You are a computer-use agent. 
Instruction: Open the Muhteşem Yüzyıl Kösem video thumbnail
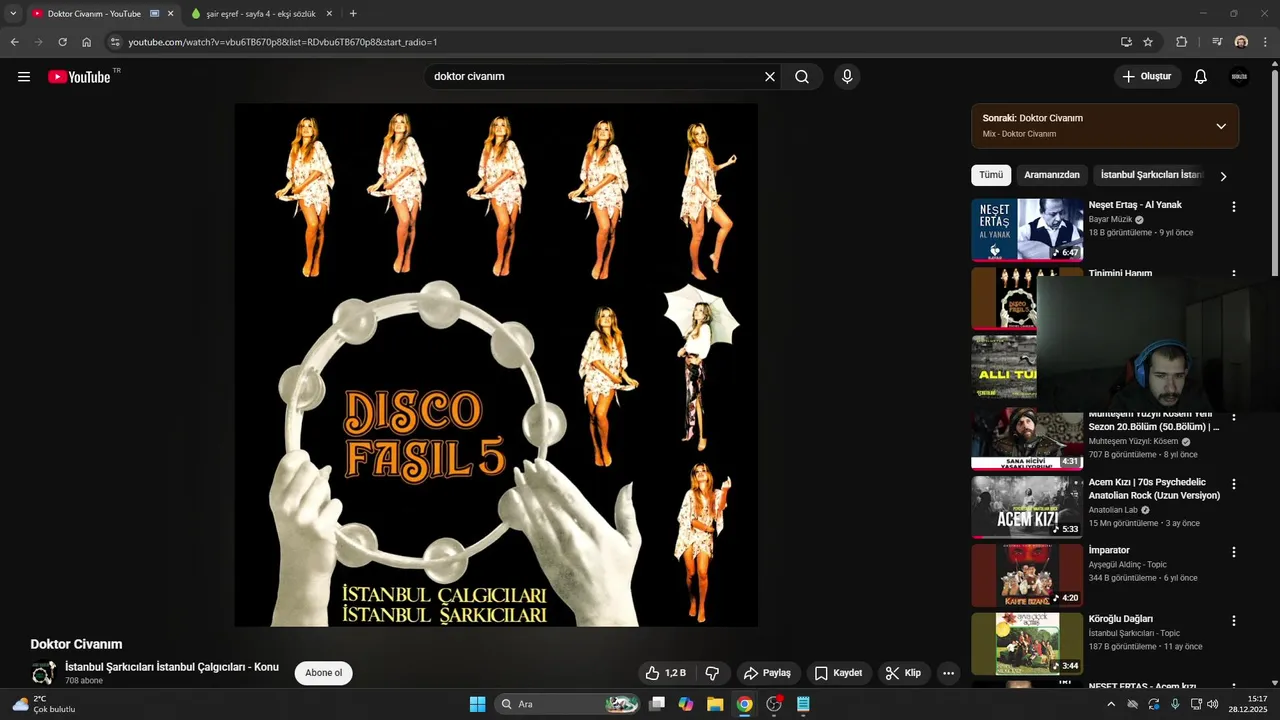pos(1027,440)
